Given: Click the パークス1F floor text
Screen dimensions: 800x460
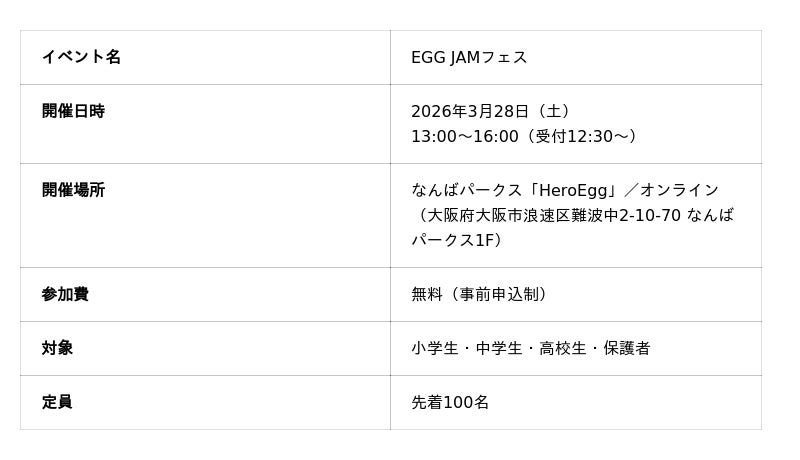Looking at the screenshot, I should [x=455, y=240].
